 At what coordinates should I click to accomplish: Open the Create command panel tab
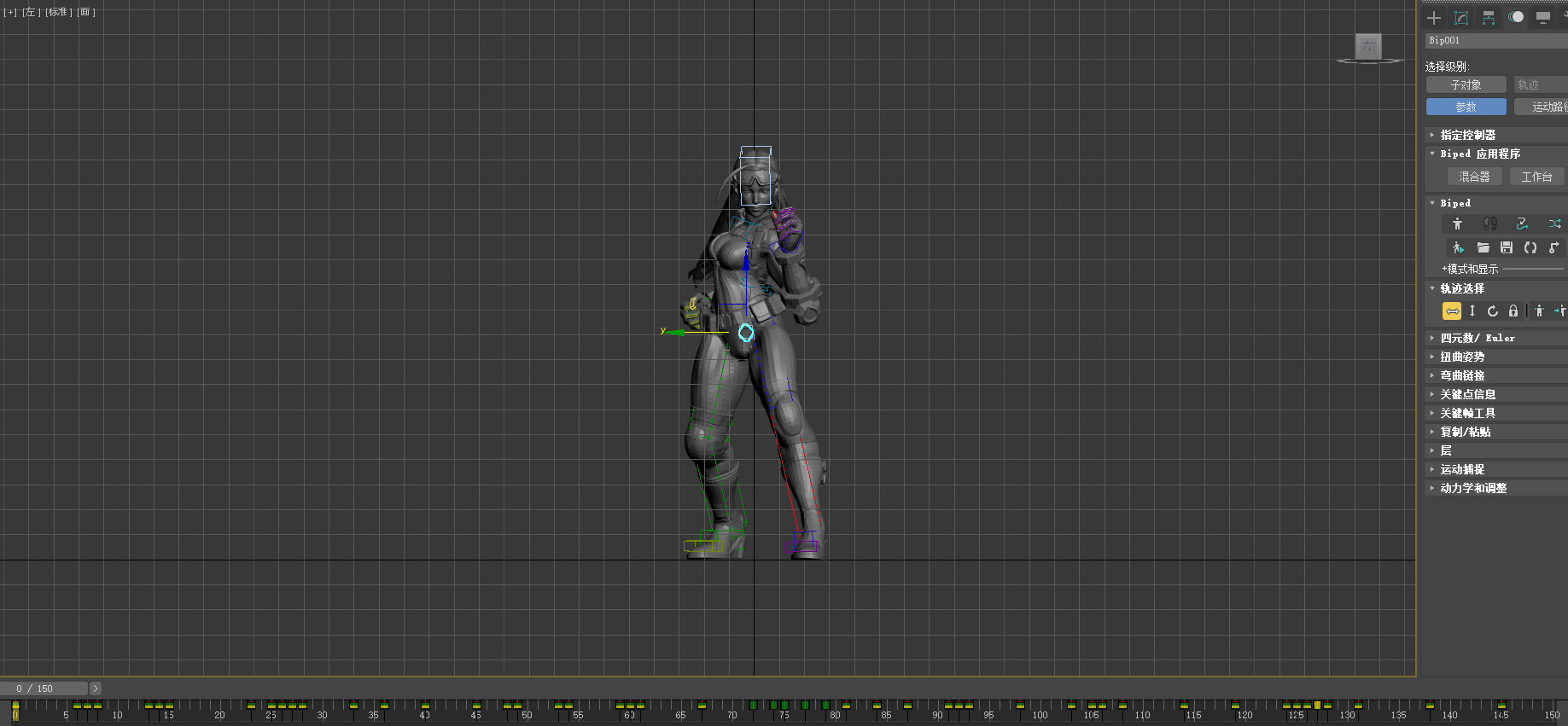coord(1434,18)
